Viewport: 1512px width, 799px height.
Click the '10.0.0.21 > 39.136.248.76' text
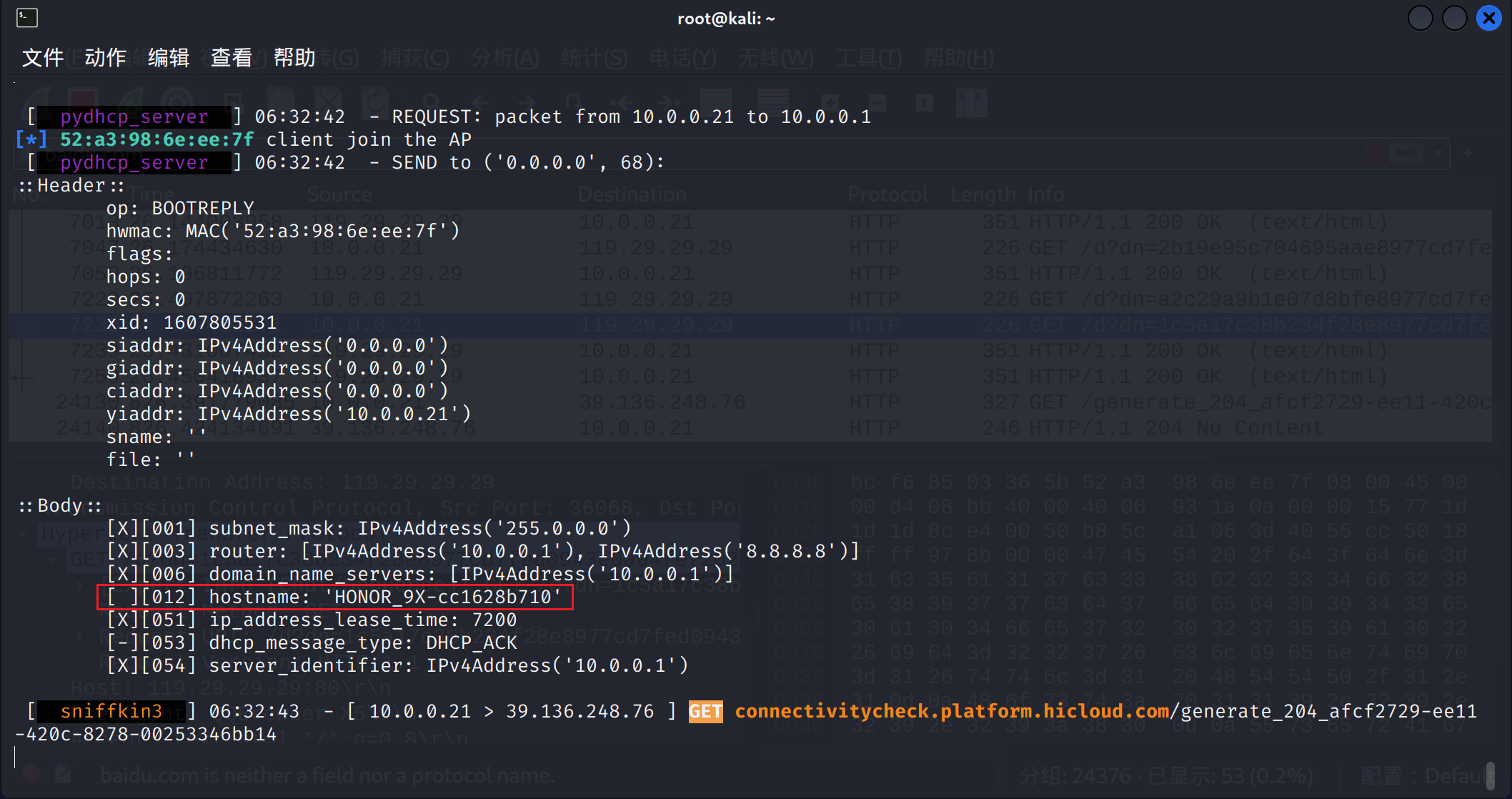tap(512, 711)
